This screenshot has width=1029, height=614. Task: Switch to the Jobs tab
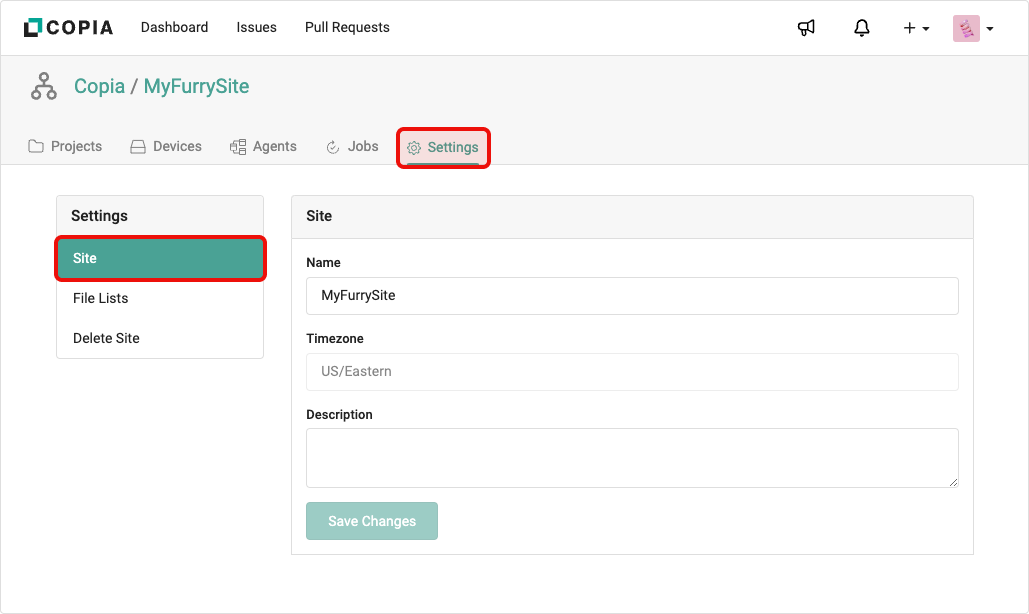click(x=352, y=146)
